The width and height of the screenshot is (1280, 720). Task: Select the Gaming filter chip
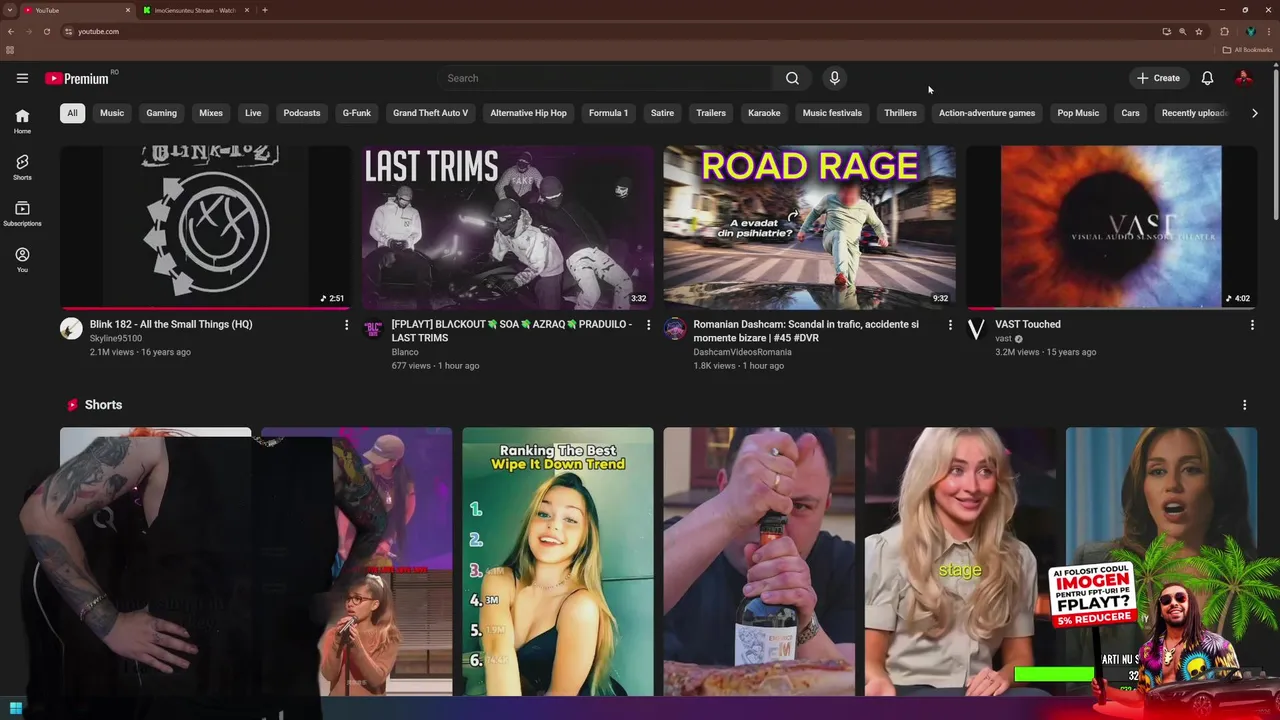click(161, 113)
